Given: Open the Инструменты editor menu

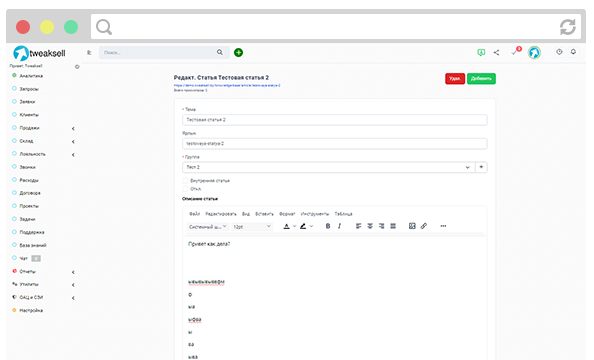Looking at the screenshot, I should tap(315, 214).
